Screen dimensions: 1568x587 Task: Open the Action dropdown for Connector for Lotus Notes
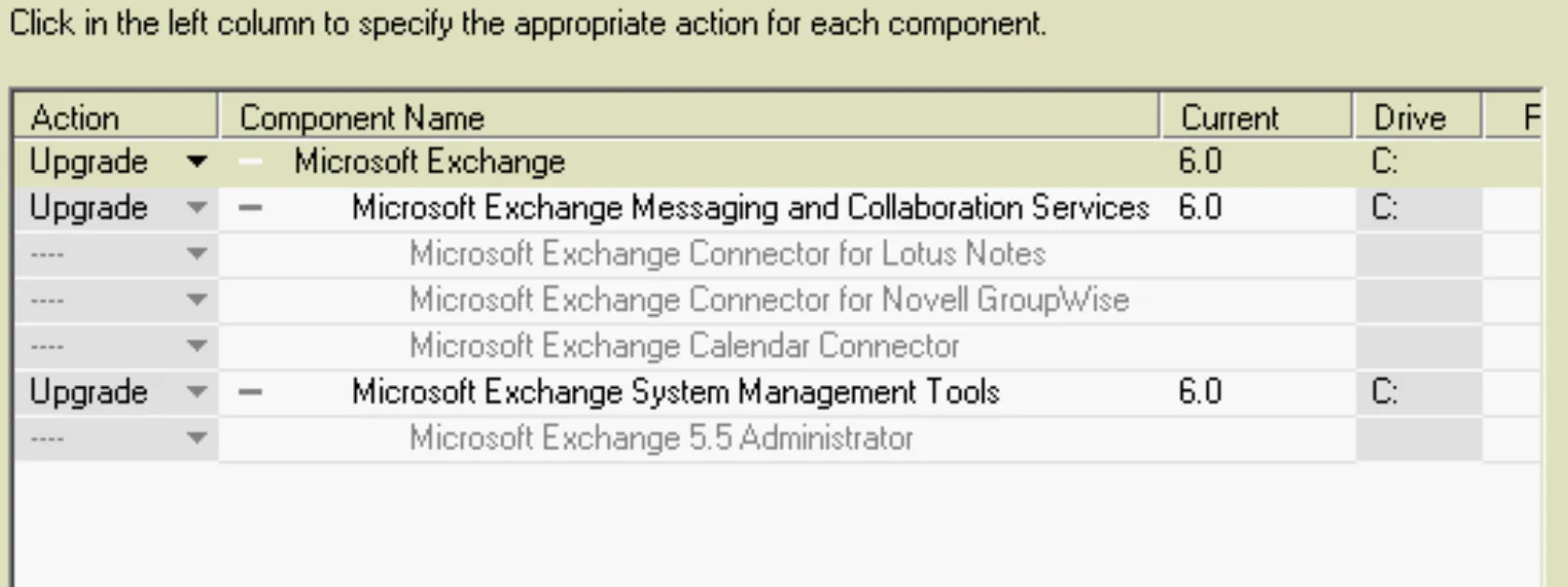(196, 253)
